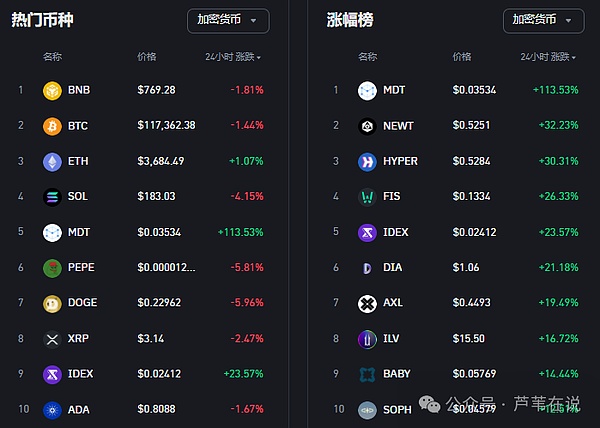This screenshot has width=600, height=428.
Task: Click the NEWT icon in gainers list
Action: tap(367, 126)
